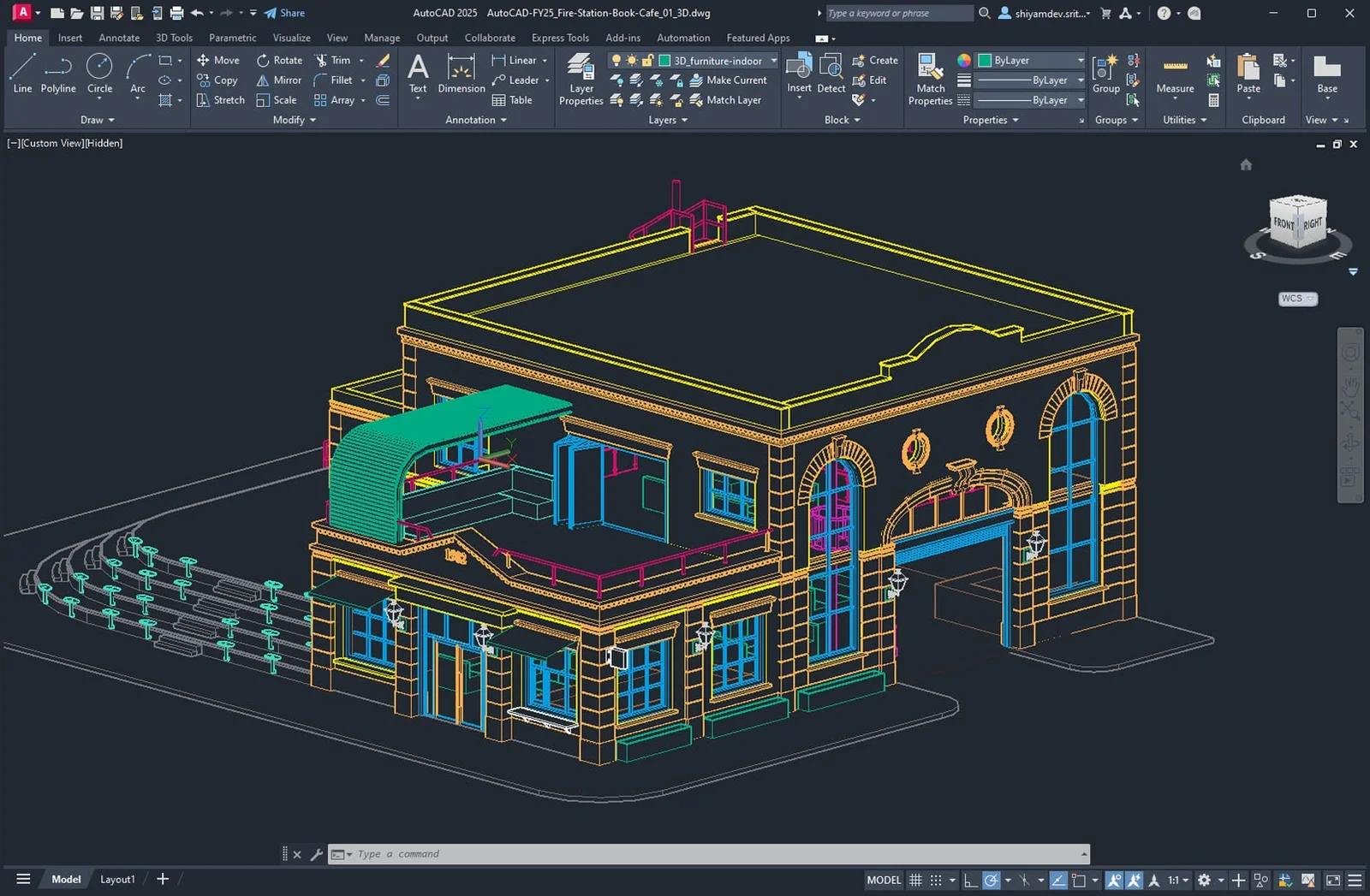
Task: Switch to the Visualize ribbon tab
Action: click(x=291, y=38)
